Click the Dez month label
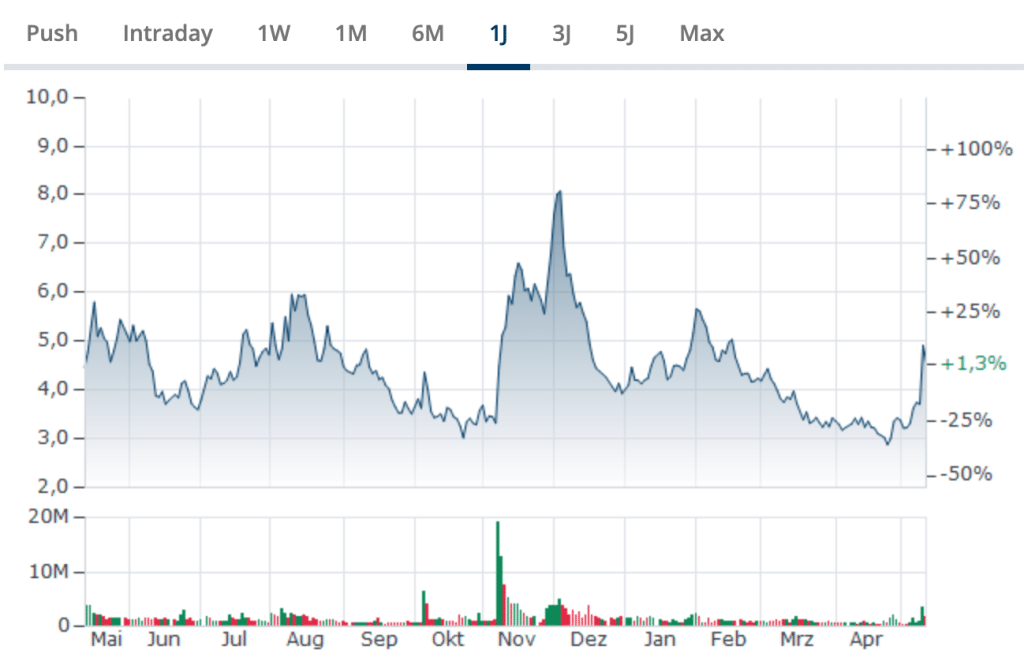Image resolution: width=1024 pixels, height=672 pixels. [x=588, y=639]
